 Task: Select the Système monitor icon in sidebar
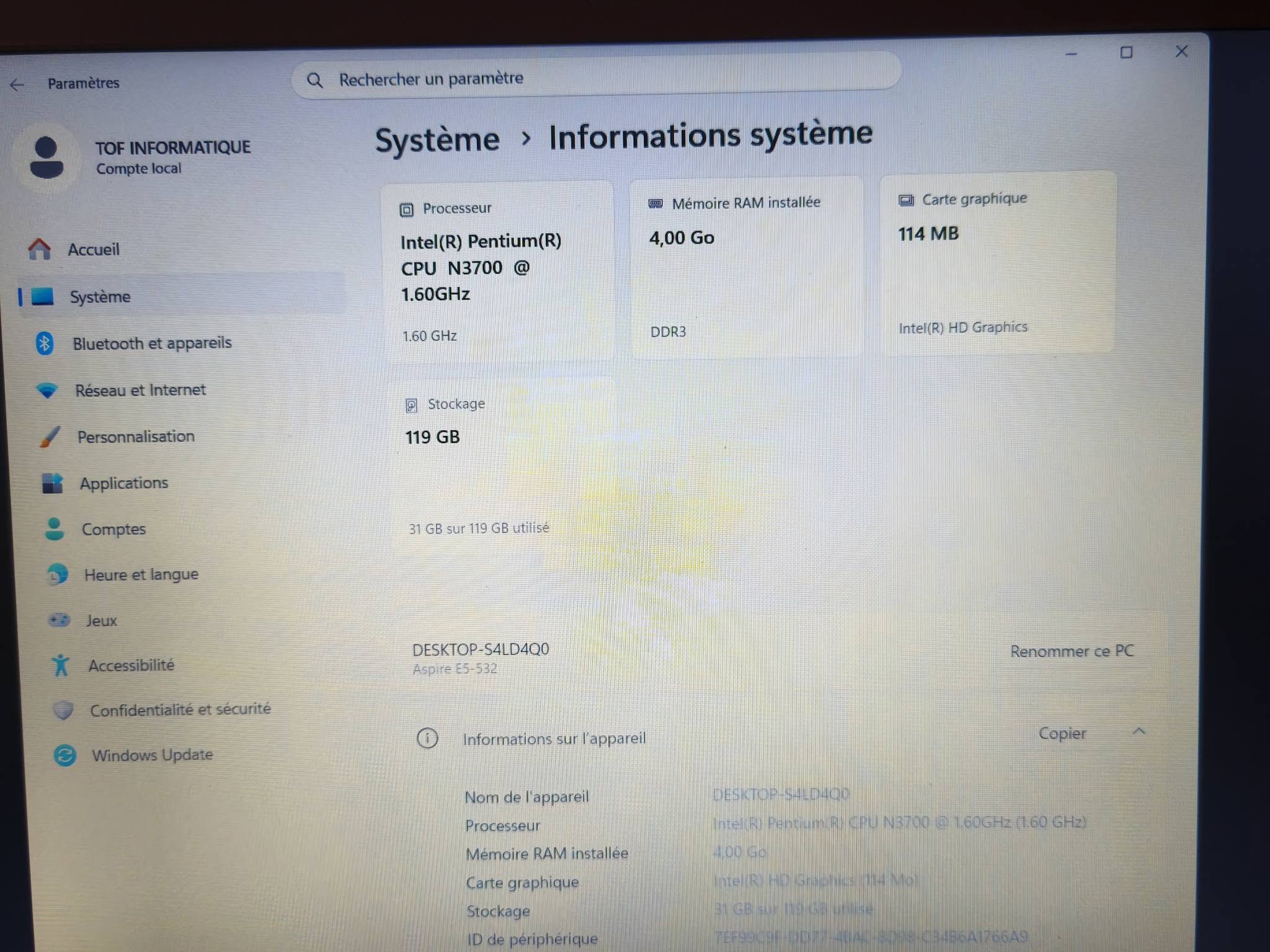coord(43,297)
